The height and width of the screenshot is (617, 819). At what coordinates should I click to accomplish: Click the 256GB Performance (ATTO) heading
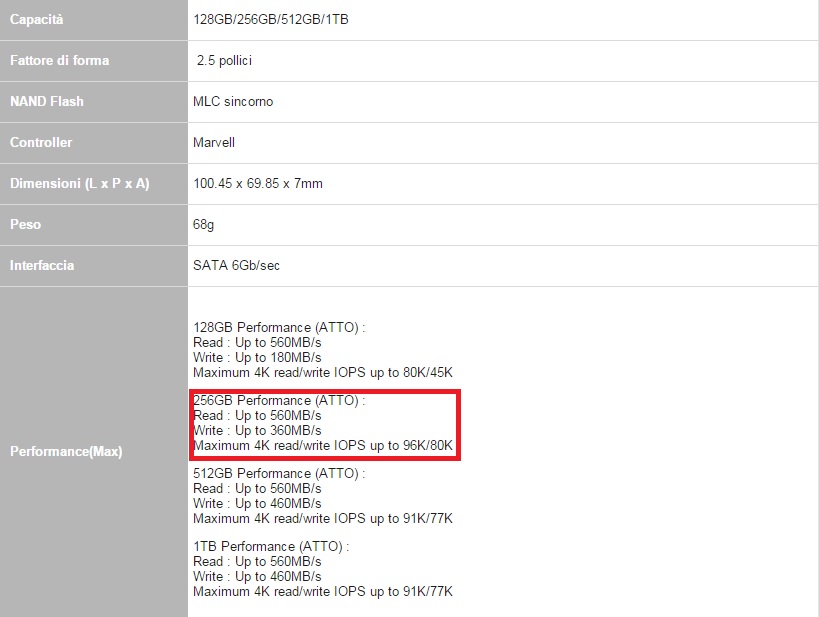pyautogui.click(x=278, y=400)
